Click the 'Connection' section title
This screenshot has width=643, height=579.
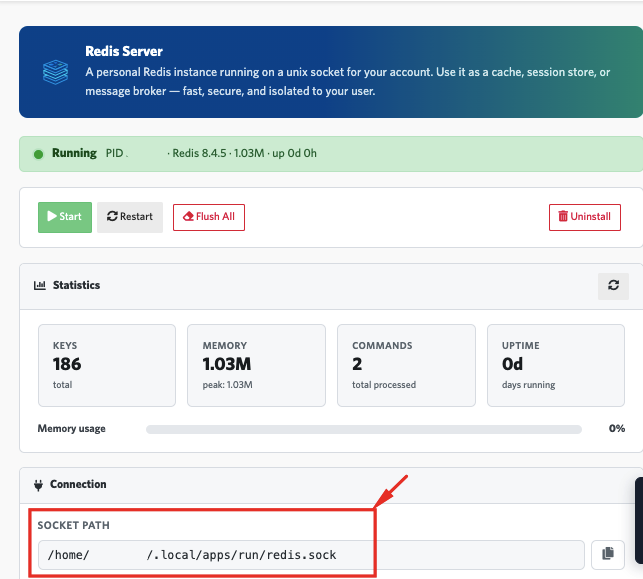78,484
